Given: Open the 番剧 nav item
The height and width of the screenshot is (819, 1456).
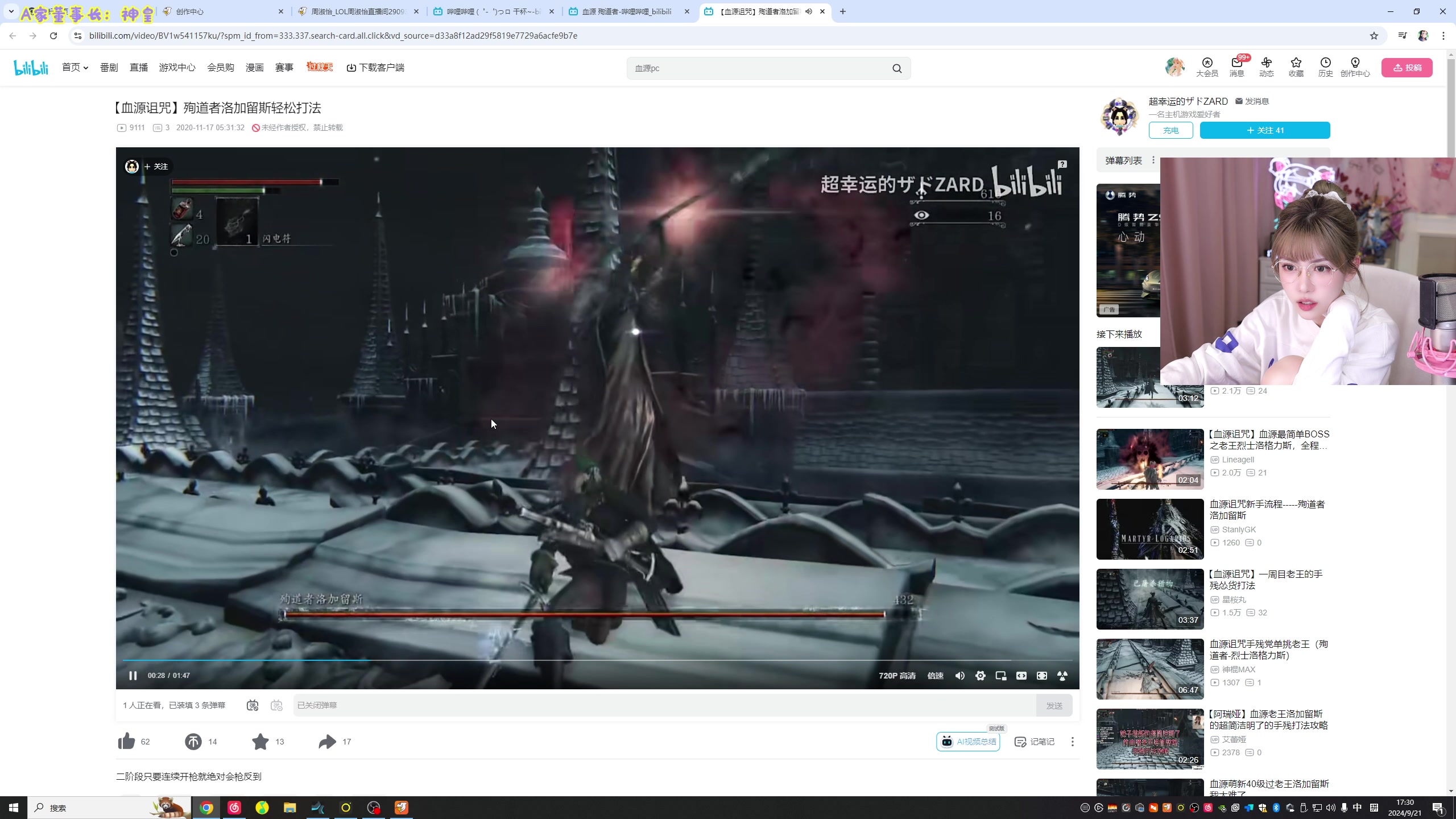Looking at the screenshot, I should pos(109,67).
